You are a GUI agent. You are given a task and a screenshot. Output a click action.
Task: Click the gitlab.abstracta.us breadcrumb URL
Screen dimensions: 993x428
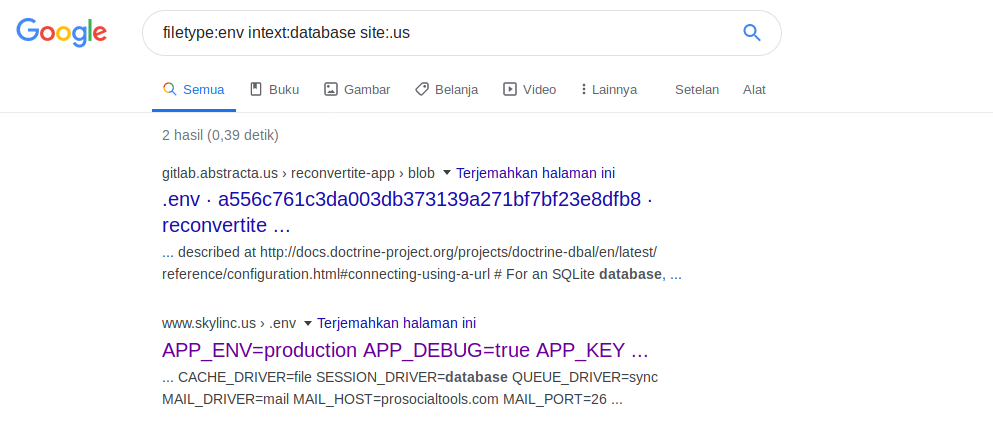click(x=298, y=173)
